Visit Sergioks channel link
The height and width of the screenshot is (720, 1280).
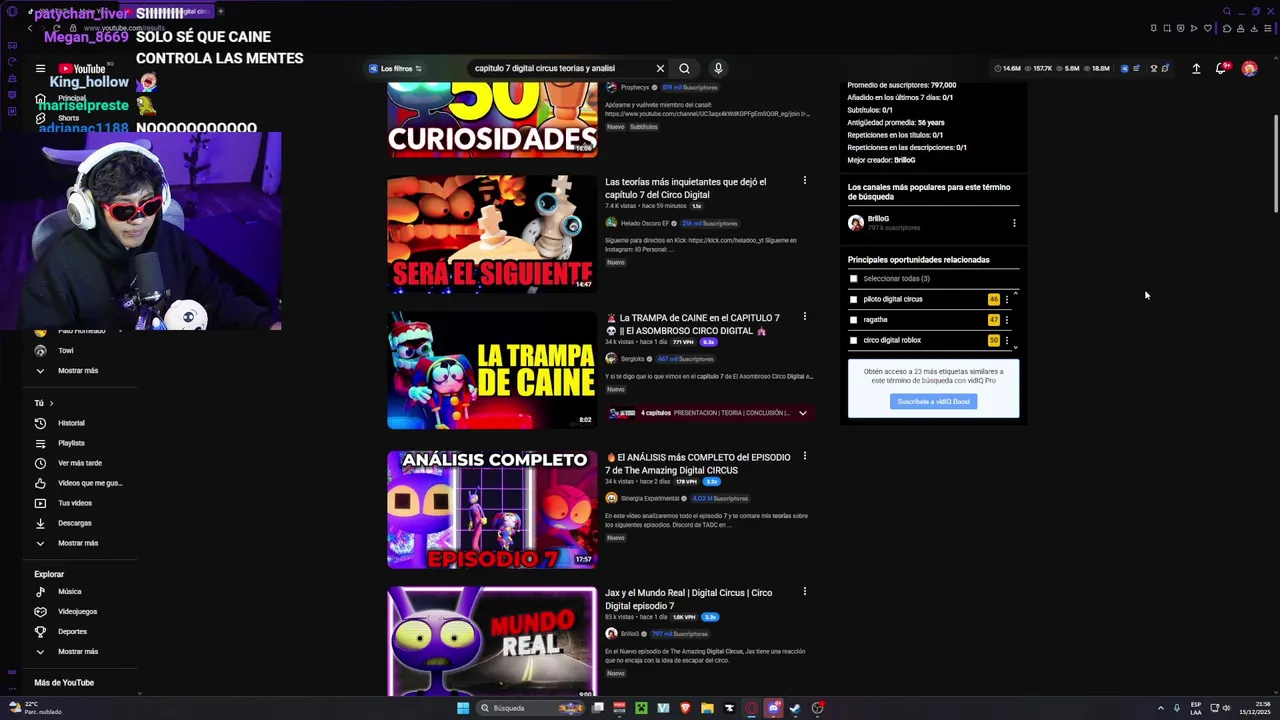pyautogui.click(x=633, y=359)
